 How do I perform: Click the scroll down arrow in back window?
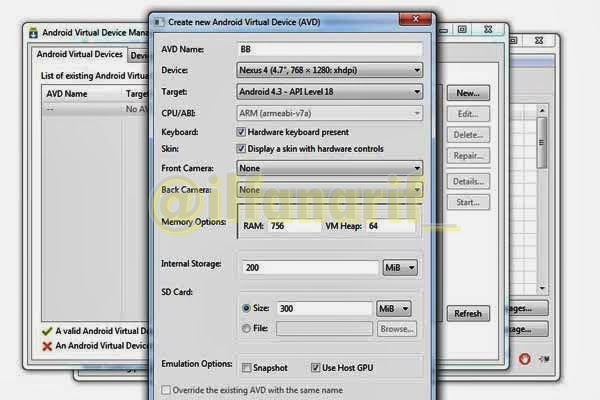point(542,288)
